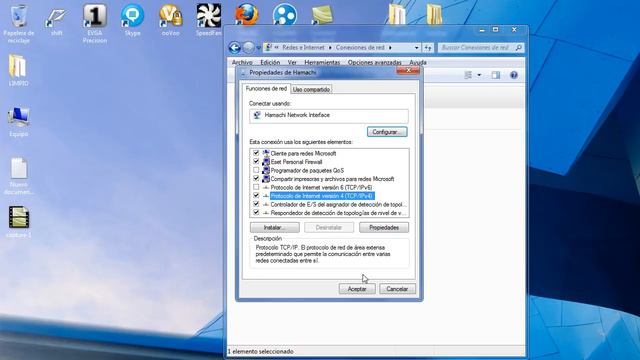
Task: Select the Funciones de red tab
Action: [x=266, y=89]
